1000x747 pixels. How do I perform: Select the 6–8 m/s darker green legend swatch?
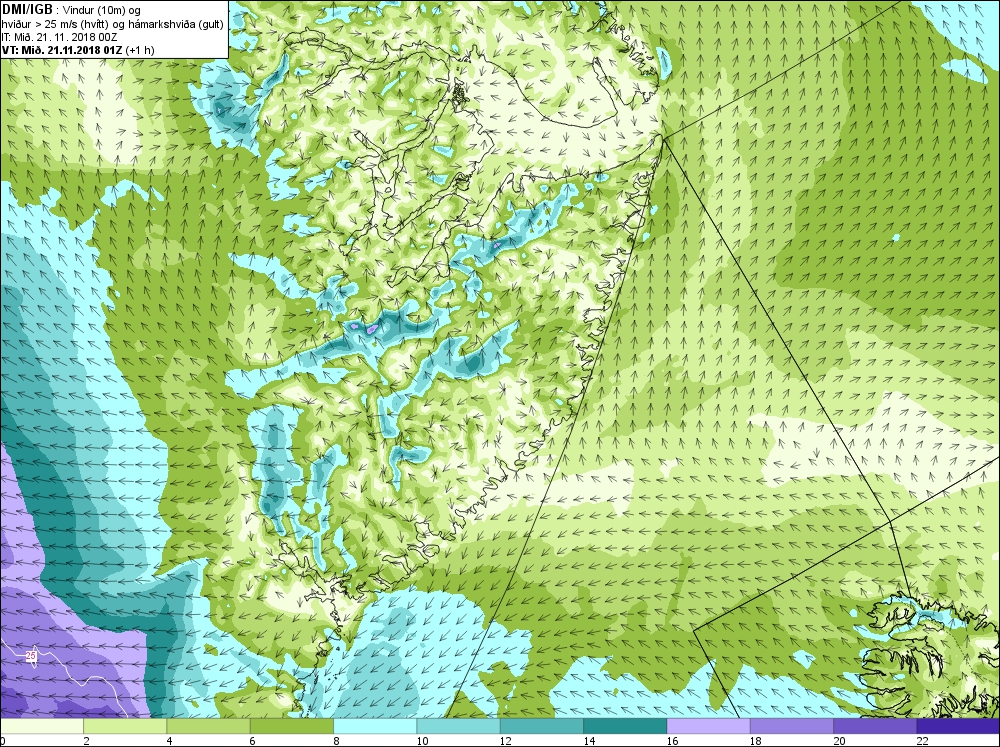(291, 727)
